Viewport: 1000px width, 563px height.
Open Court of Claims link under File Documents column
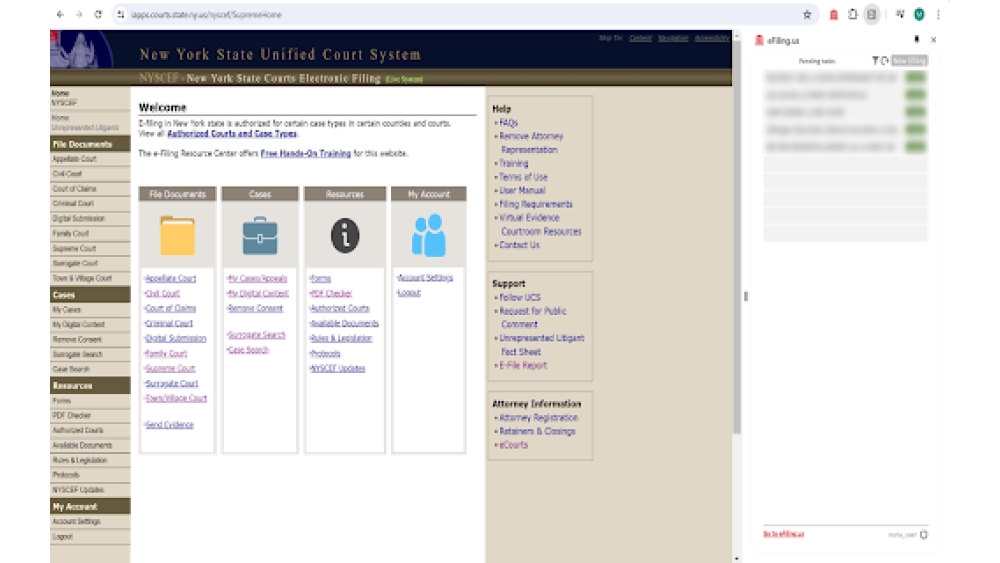[x=171, y=309]
